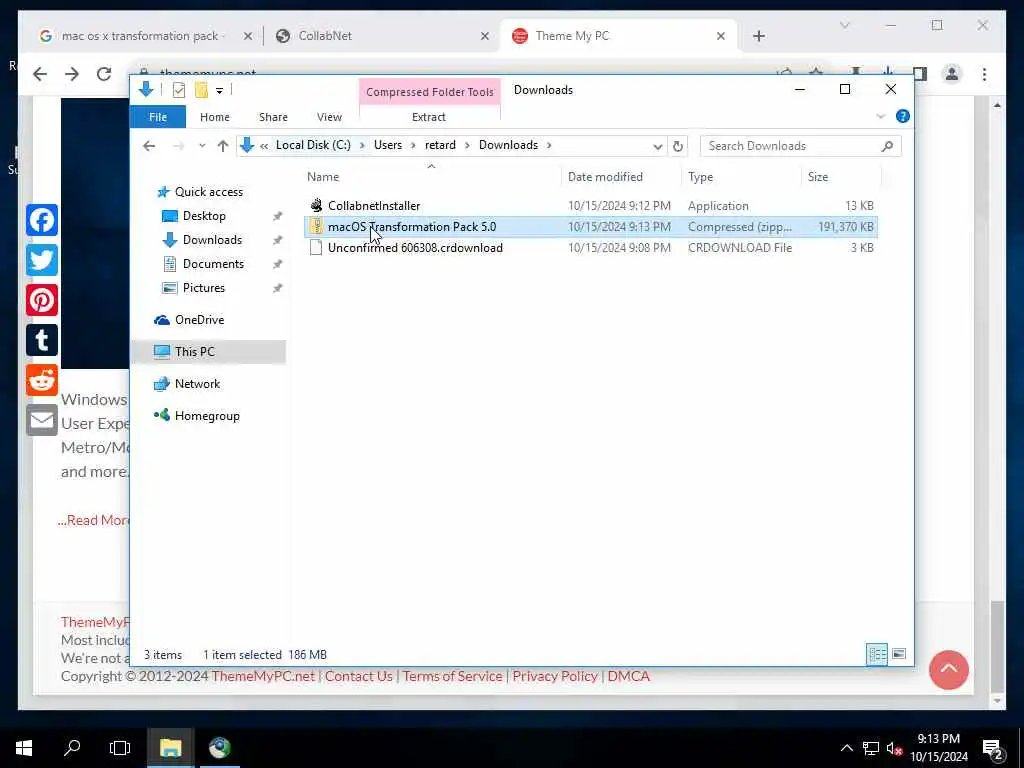Go up one folder level in Explorer
1024x768 pixels.
coord(223,146)
